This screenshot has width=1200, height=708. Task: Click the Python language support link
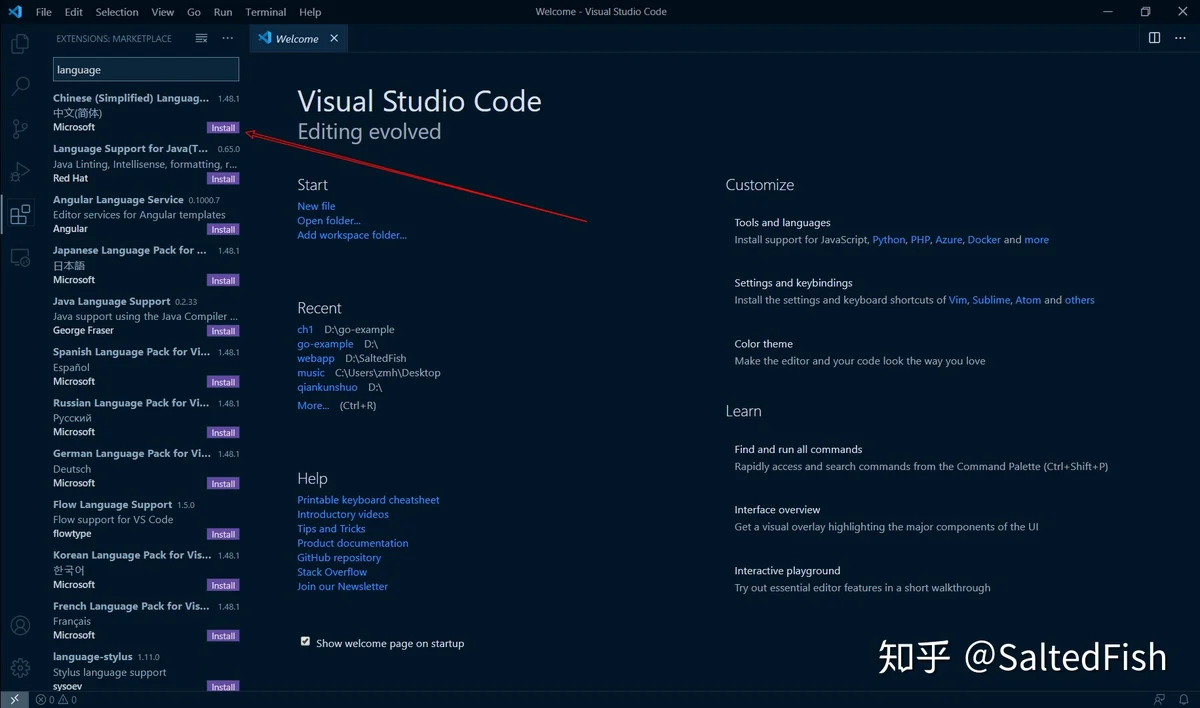889,240
